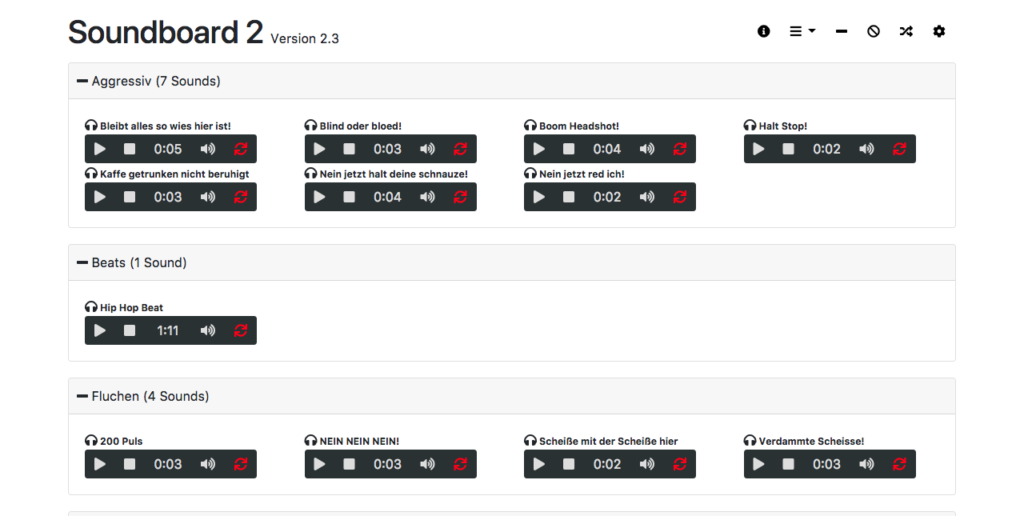1024x516 pixels.
Task: Click the 'Soundboard 2' title
Action: pos(166,32)
